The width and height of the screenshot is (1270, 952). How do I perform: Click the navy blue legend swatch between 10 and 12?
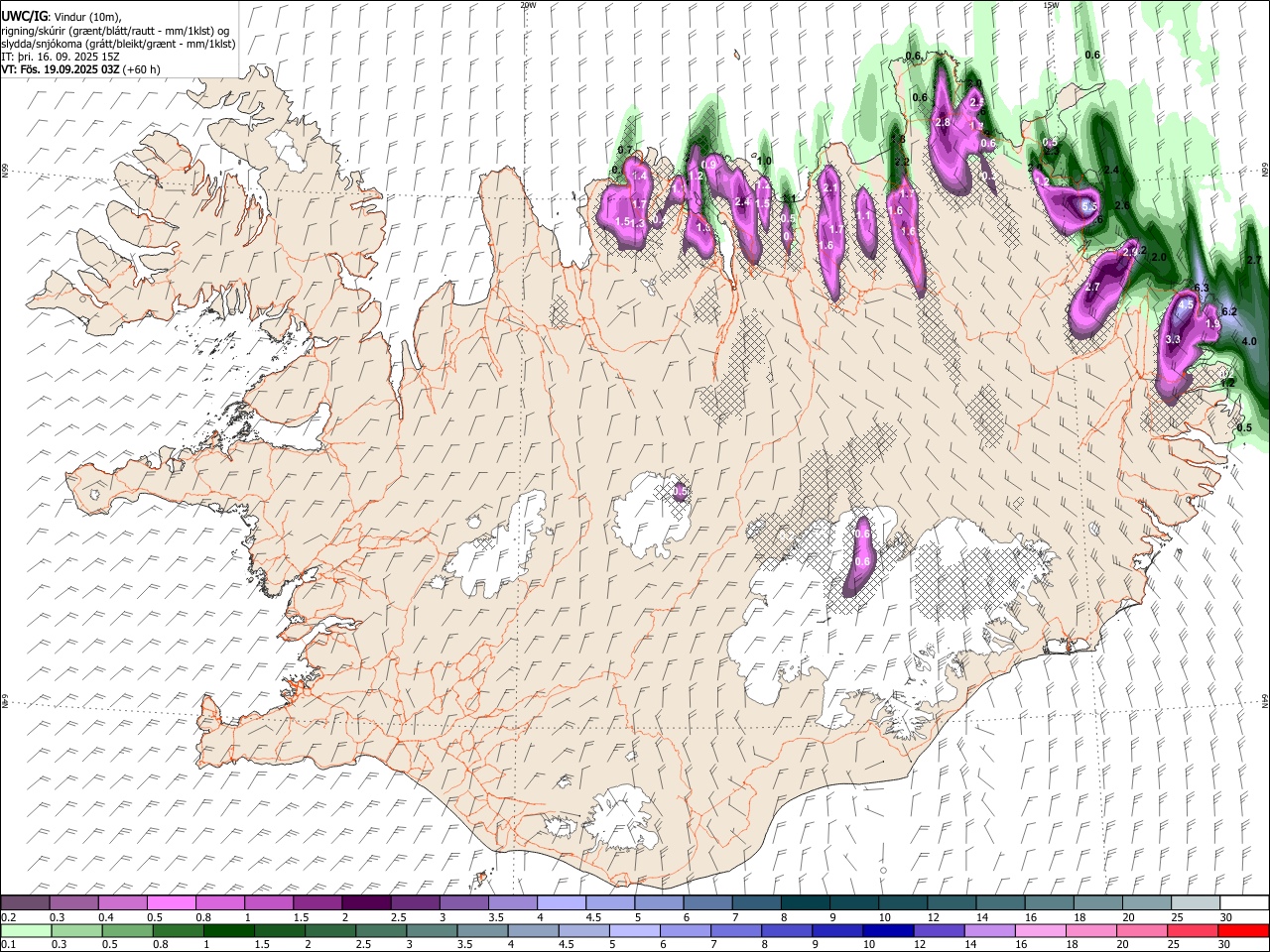888,930
